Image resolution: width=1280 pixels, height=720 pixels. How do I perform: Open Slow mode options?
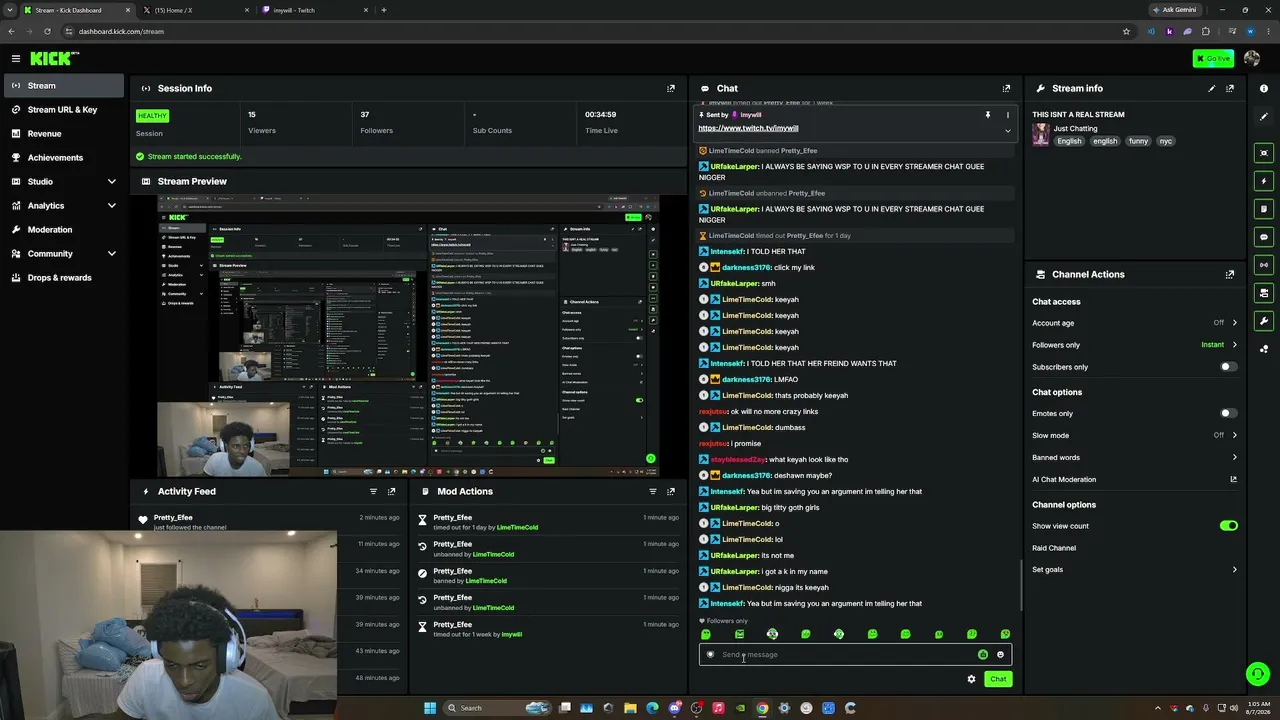[x=1134, y=435]
